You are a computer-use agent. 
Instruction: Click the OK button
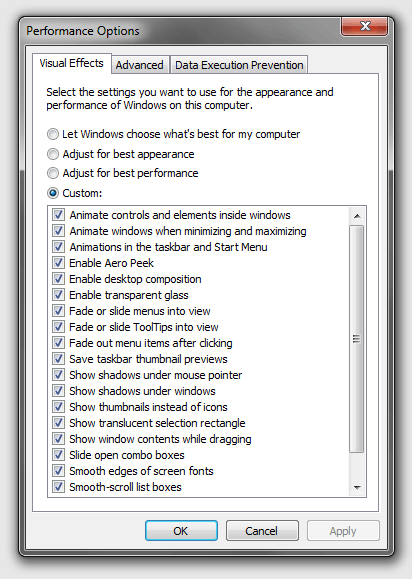[181, 531]
